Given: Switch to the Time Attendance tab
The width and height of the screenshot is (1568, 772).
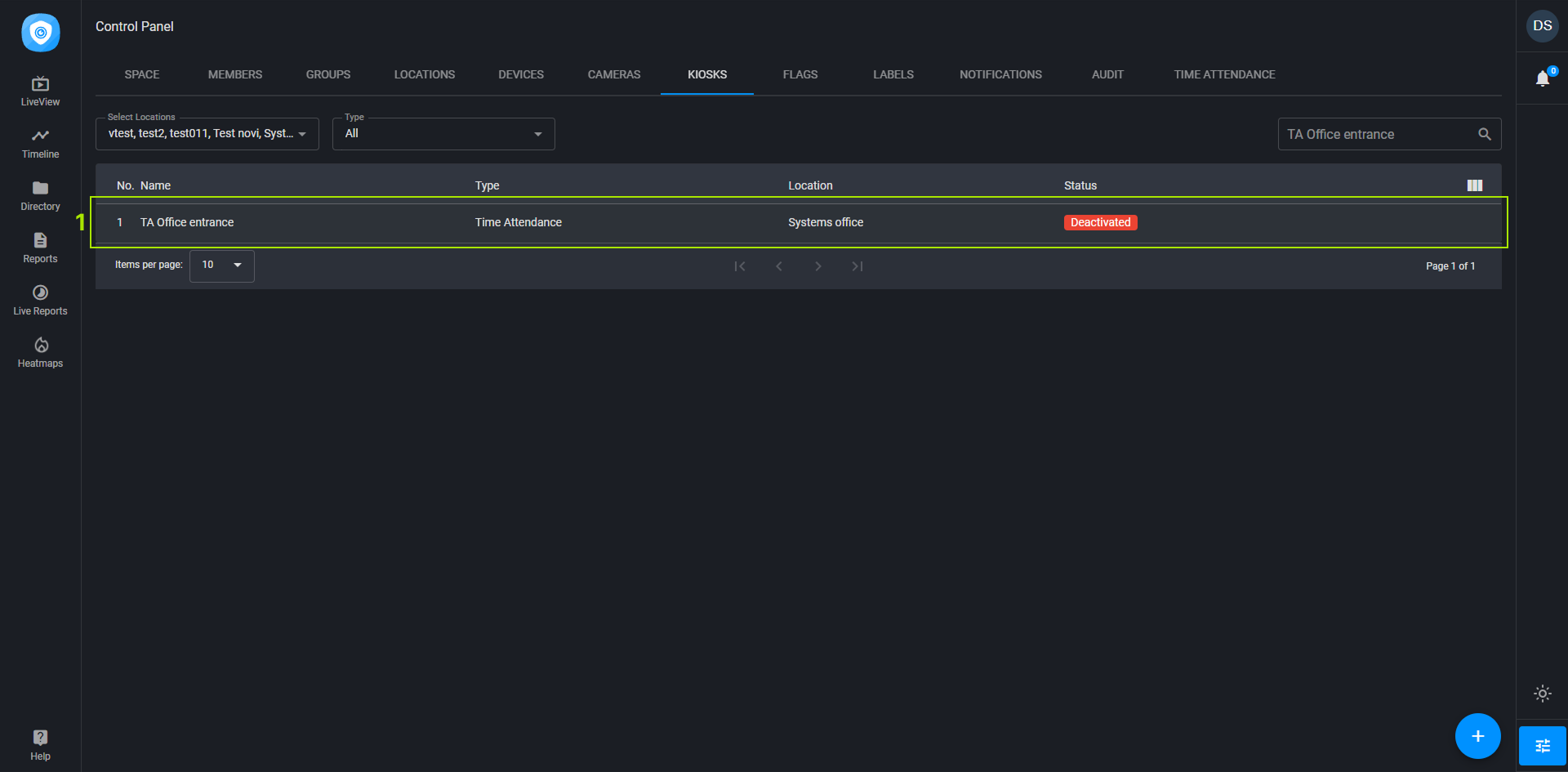Looking at the screenshot, I should coord(1223,74).
